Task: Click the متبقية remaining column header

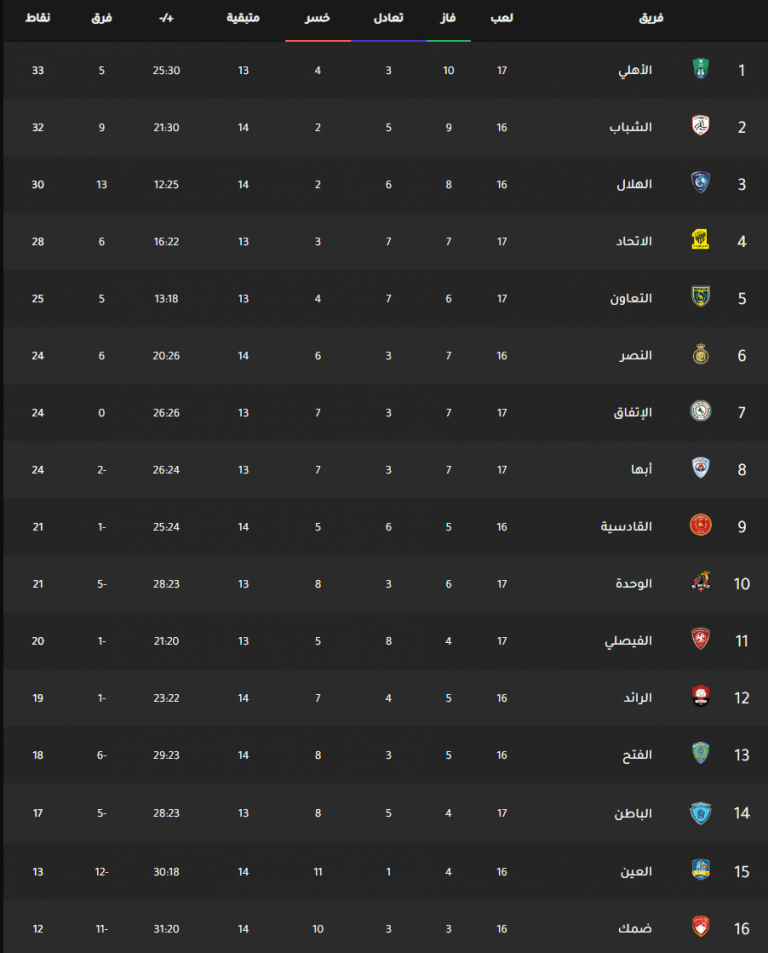Action: pyautogui.click(x=243, y=18)
